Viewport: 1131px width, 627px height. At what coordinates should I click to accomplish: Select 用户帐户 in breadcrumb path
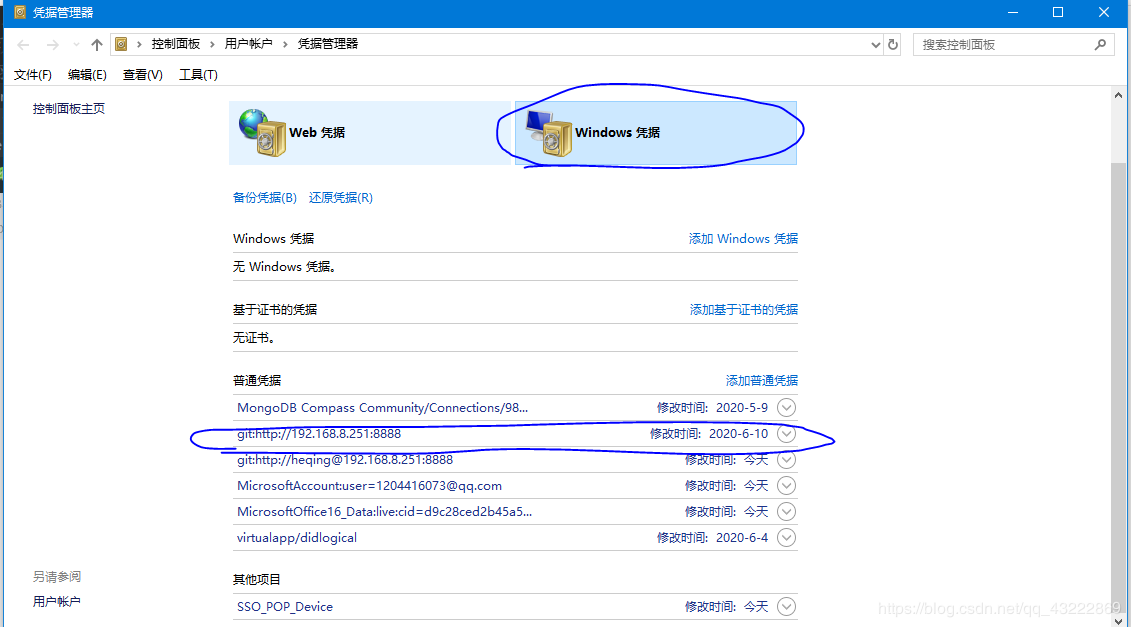coord(249,44)
